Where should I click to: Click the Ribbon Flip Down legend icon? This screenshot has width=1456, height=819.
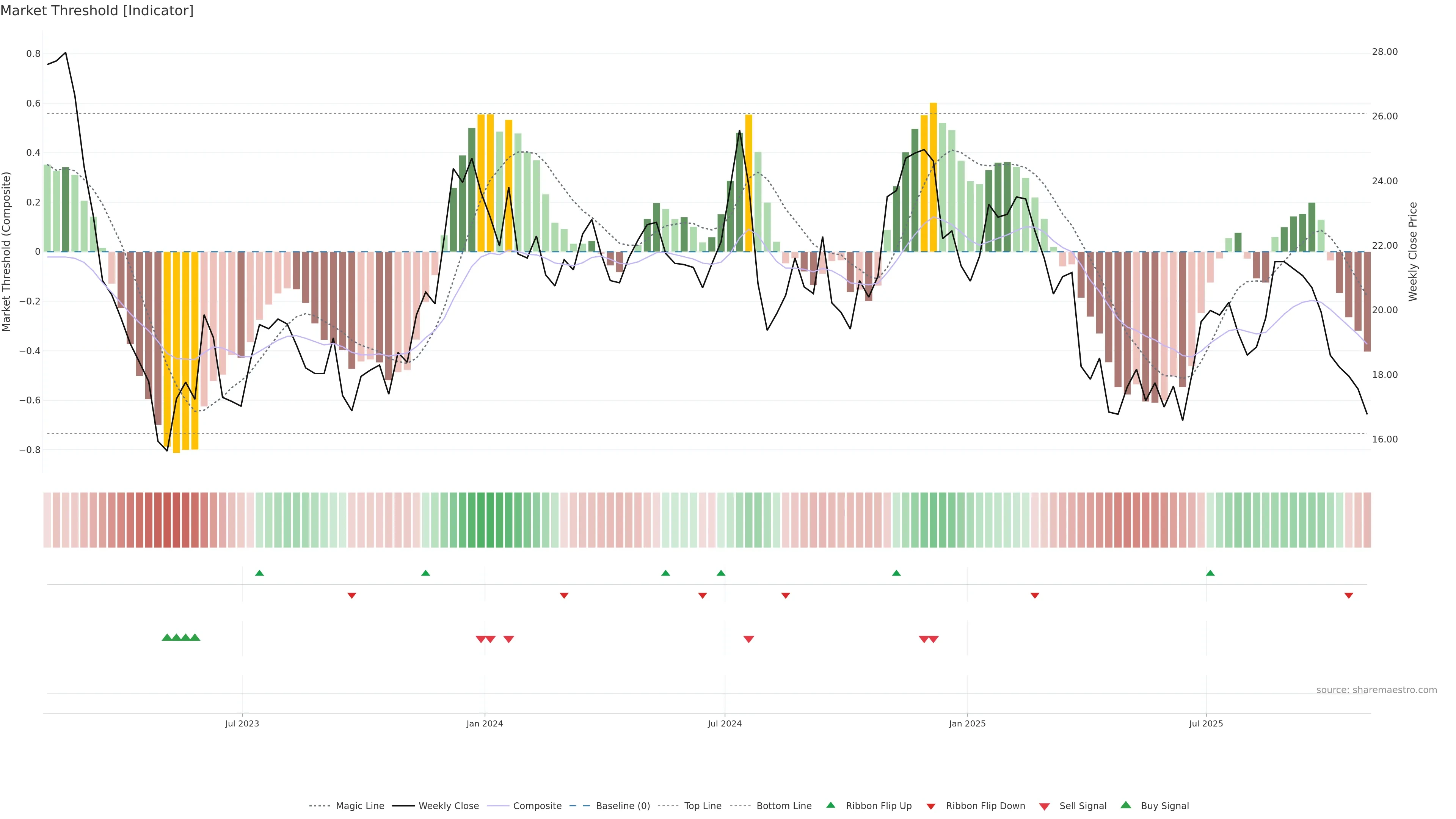tap(931, 806)
